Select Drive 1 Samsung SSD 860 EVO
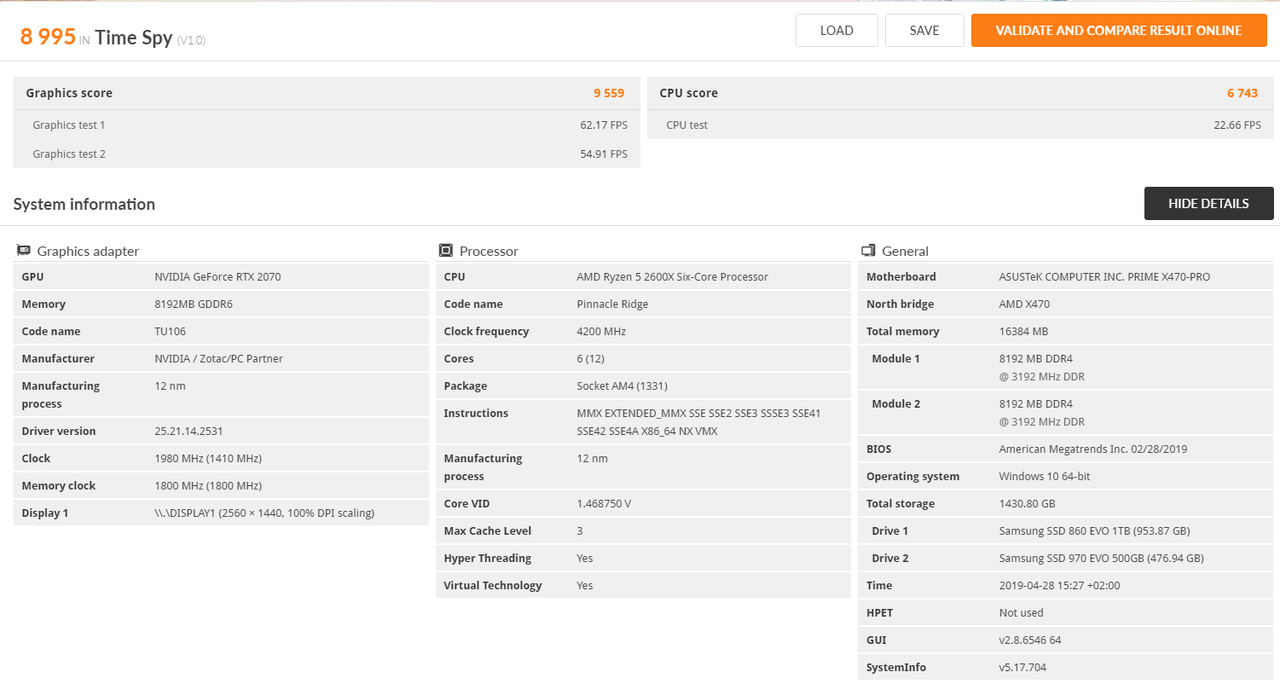This screenshot has height=684, width=1280. pyautogui.click(x=1094, y=531)
